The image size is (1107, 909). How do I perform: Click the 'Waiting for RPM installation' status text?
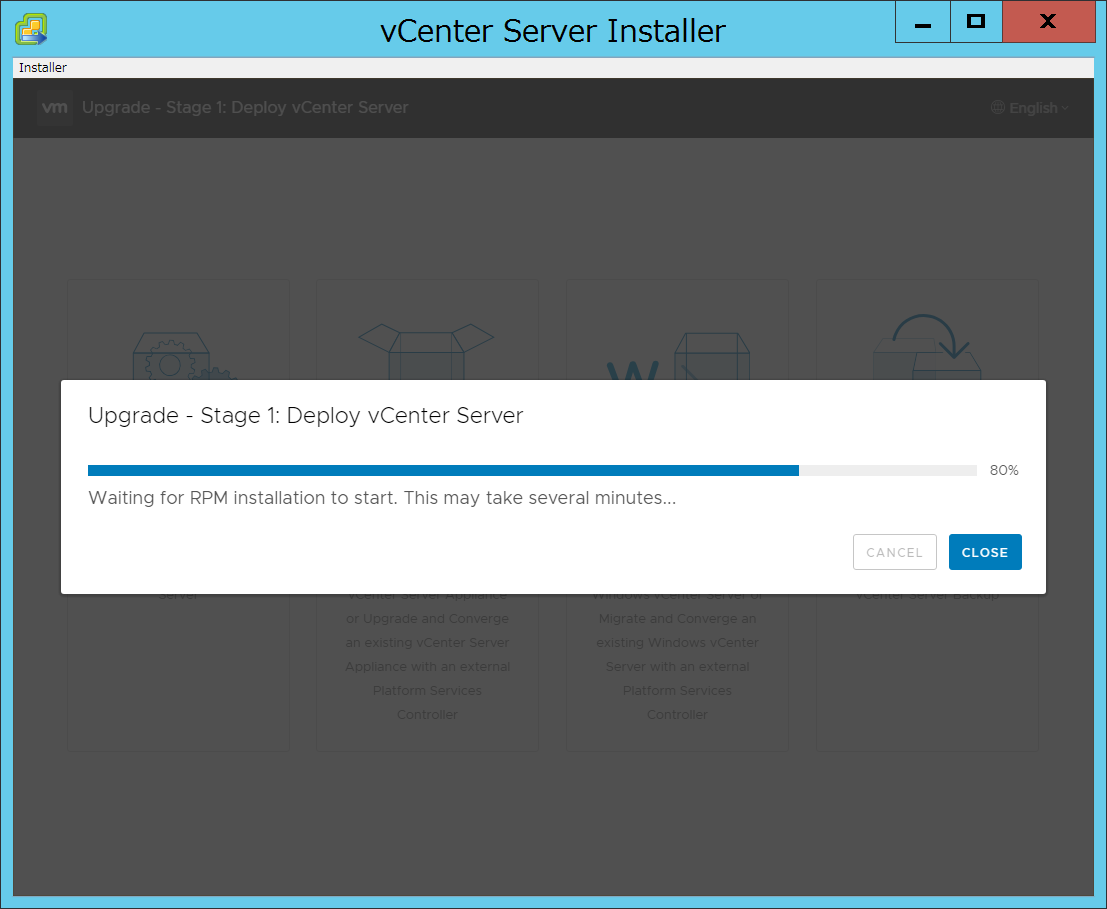[382, 498]
